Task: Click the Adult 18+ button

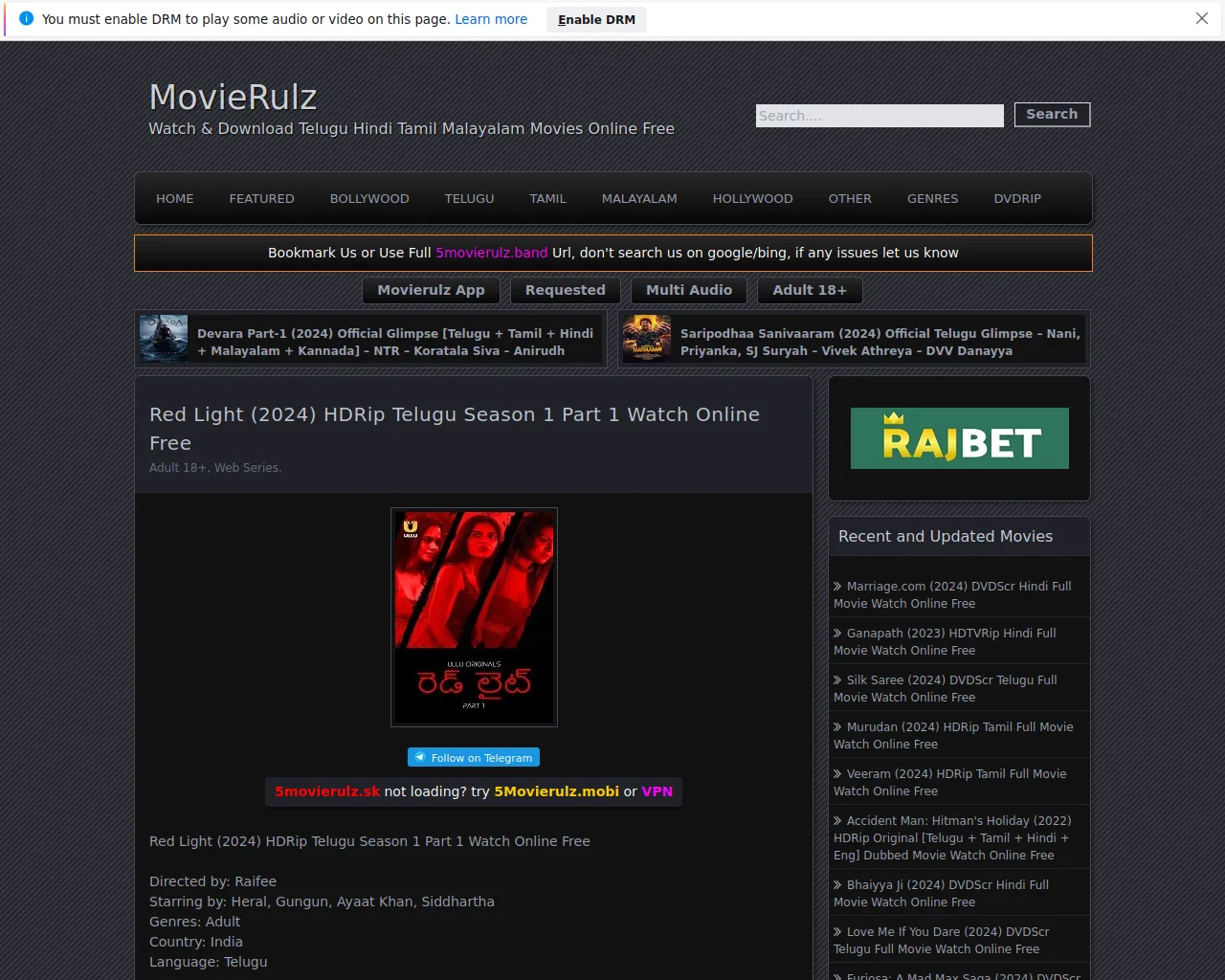Action: 810,290
